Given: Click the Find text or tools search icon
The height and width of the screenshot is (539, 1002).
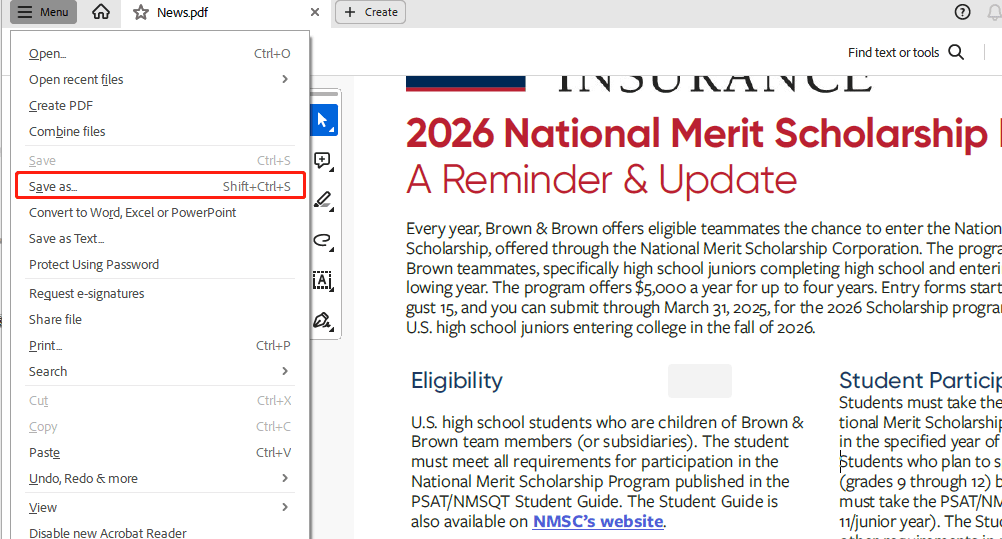Looking at the screenshot, I should [x=956, y=52].
